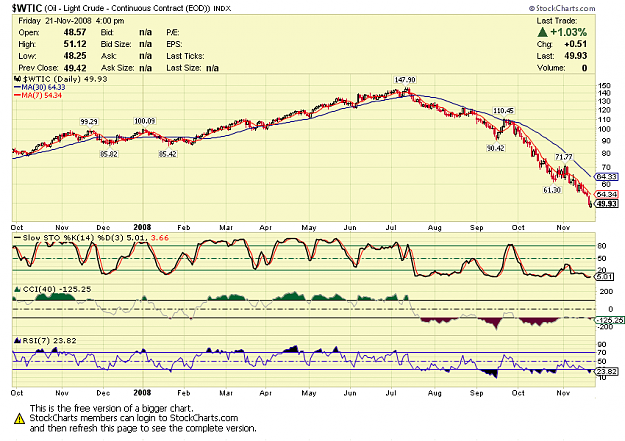Click the red 54.34 axis marker

tap(607, 195)
